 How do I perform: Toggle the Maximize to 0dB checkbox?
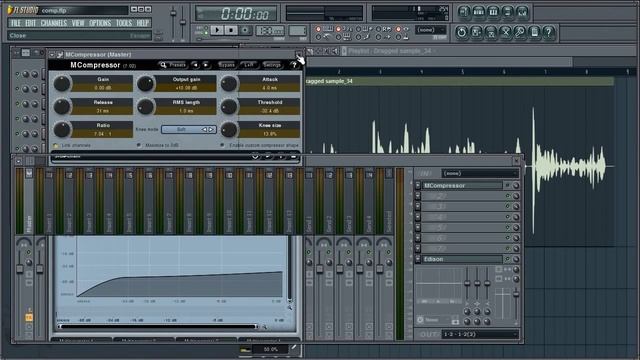139,145
